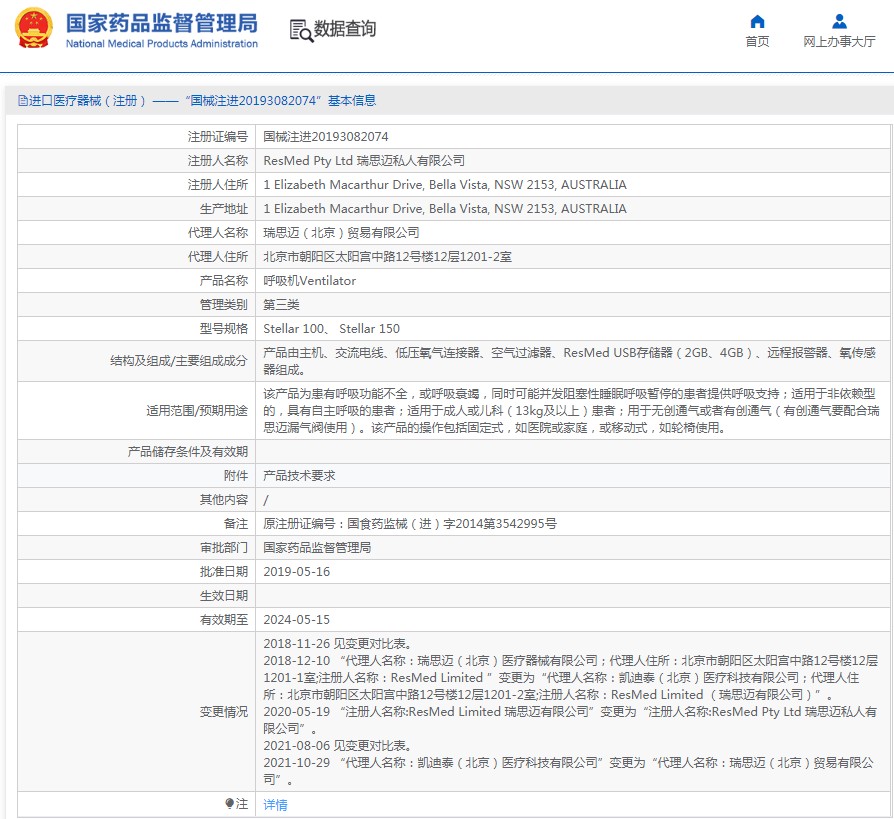Click the 网上办事大厅 user icon
The width and height of the screenshot is (894, 819).
839,22
